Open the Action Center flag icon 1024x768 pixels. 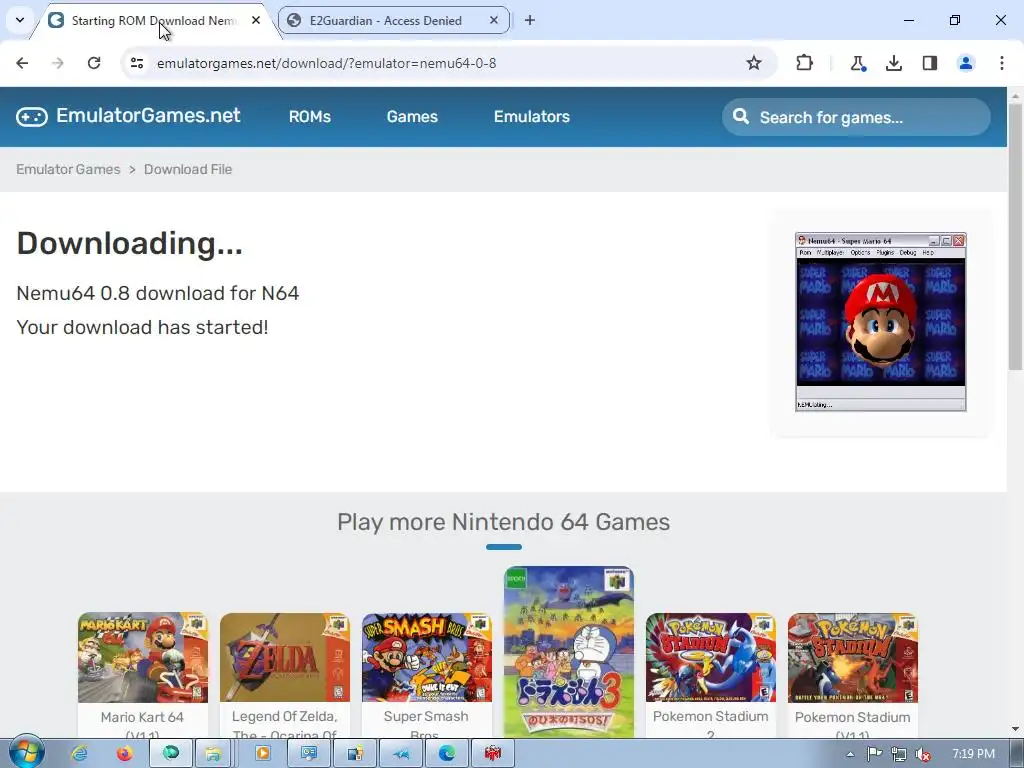[x=874, y=754]
